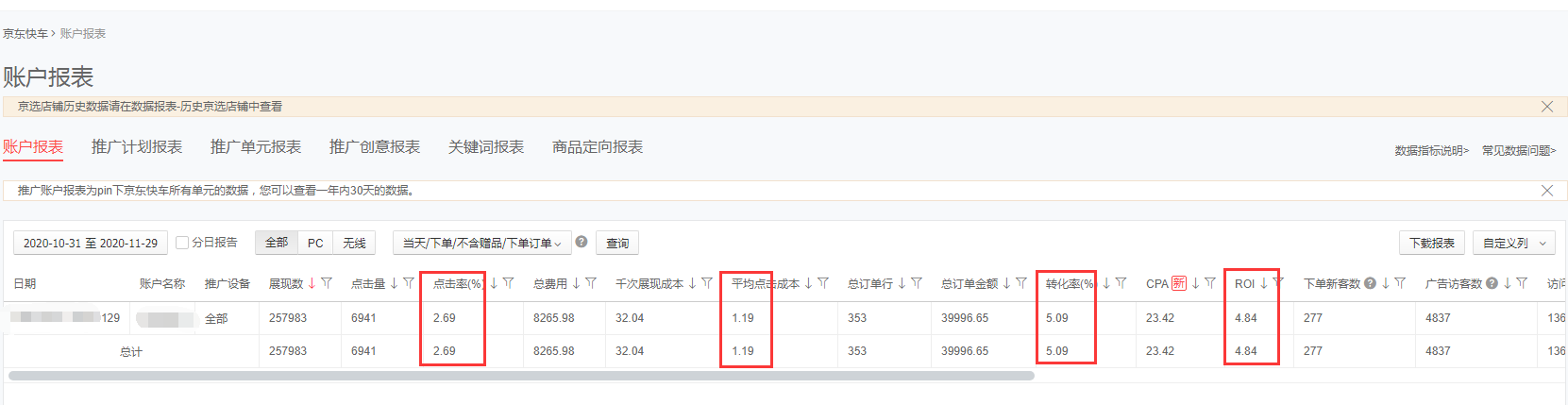This screenshot has height=405, width=1568.
Task: Sort the CPA column with its arrow
Action: tap(1196, 283)
